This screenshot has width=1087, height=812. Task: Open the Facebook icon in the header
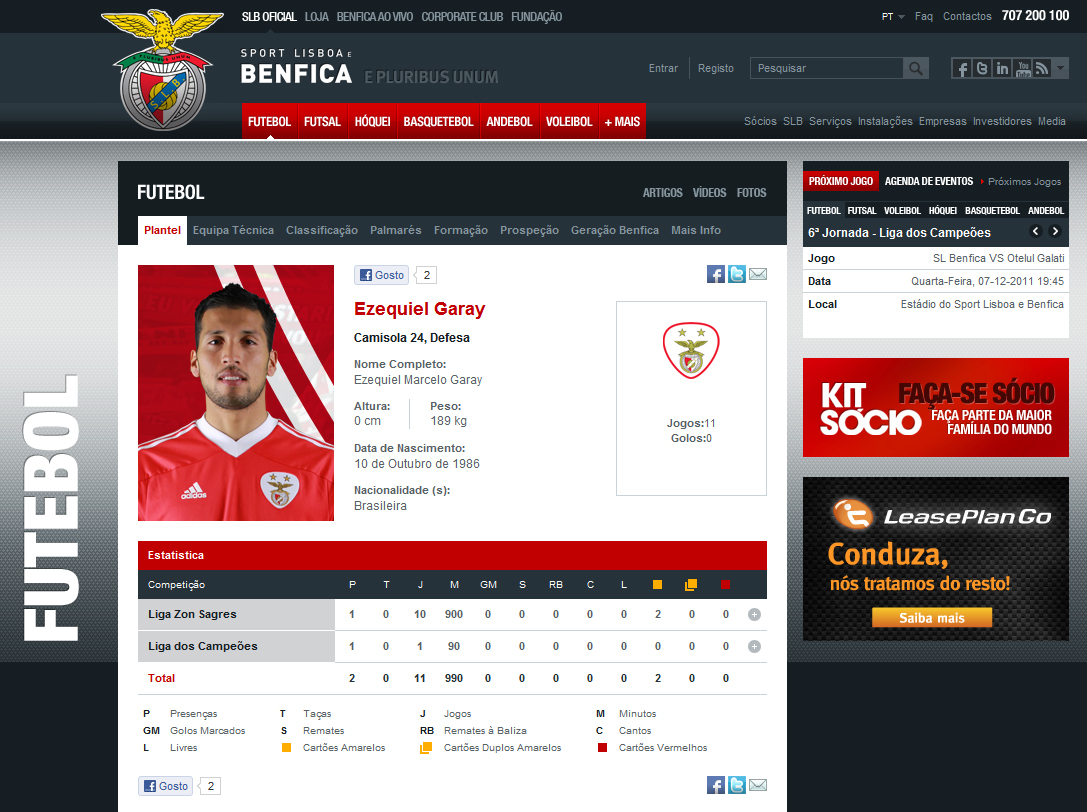pyautogui.click(x=962, y=68)
